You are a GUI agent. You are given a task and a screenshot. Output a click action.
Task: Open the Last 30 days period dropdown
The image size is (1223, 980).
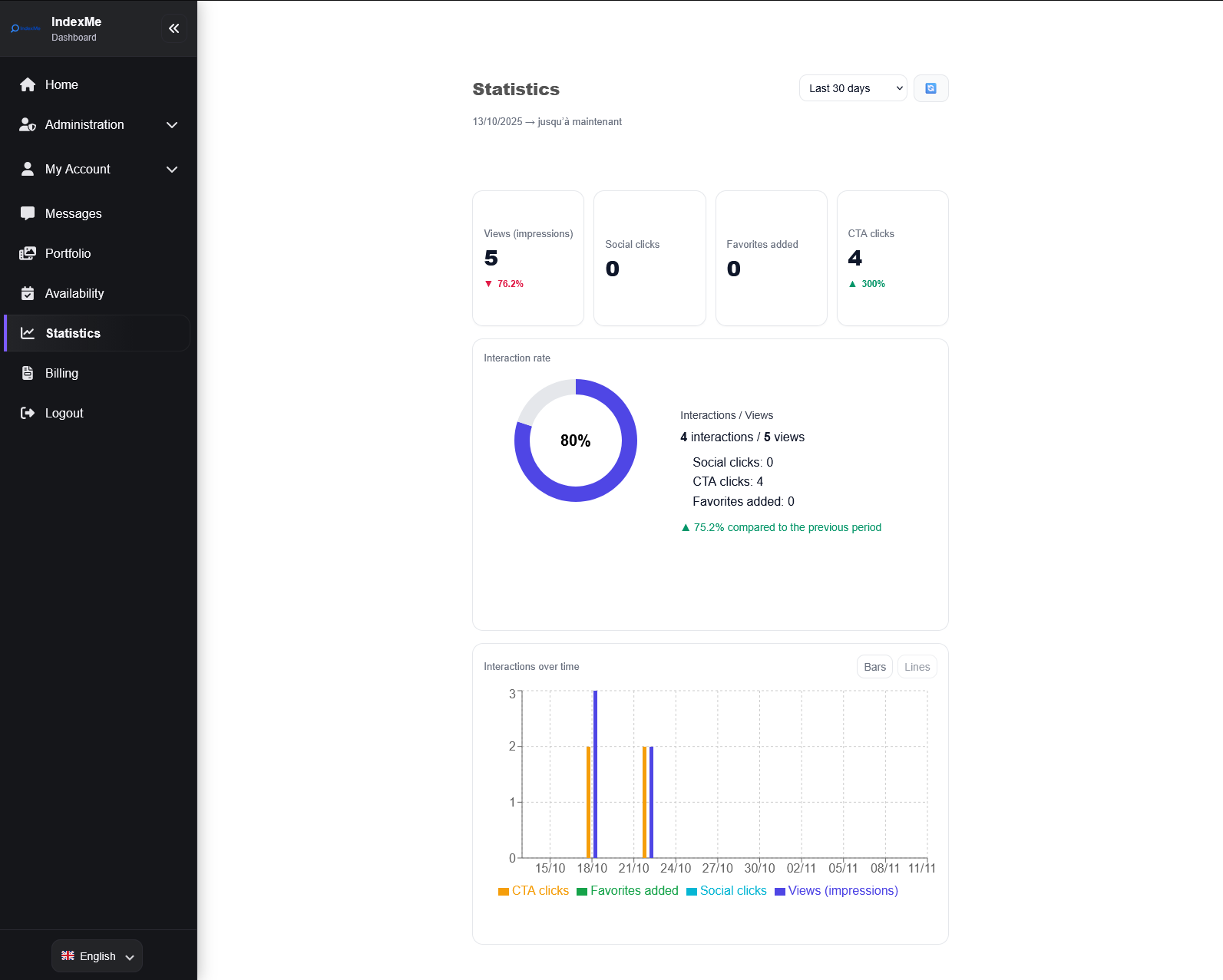[853, 88]
